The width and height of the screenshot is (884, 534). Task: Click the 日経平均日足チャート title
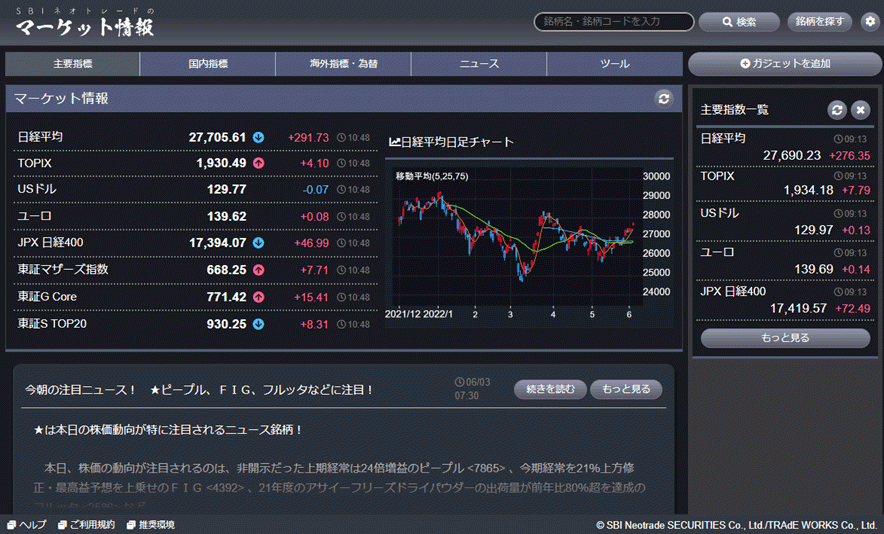[x=457, y=142]
